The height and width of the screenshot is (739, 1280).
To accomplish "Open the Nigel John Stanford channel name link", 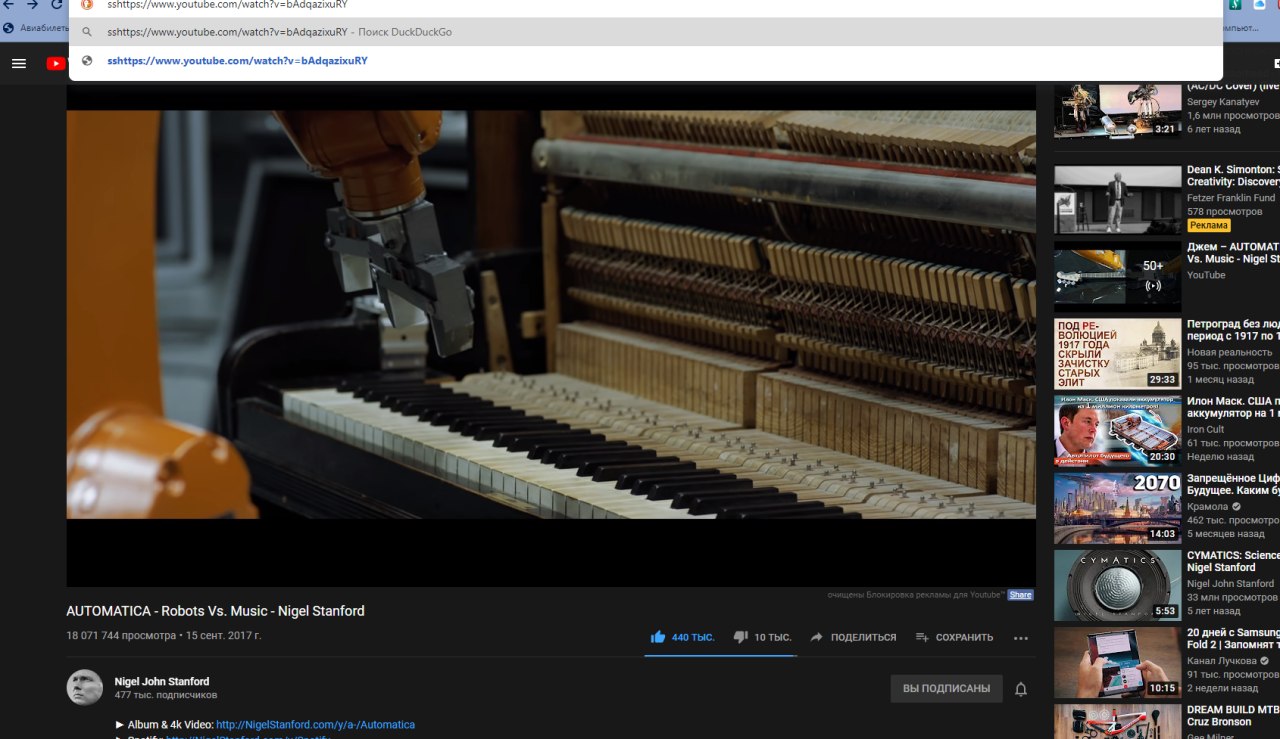I will point(162,681).
